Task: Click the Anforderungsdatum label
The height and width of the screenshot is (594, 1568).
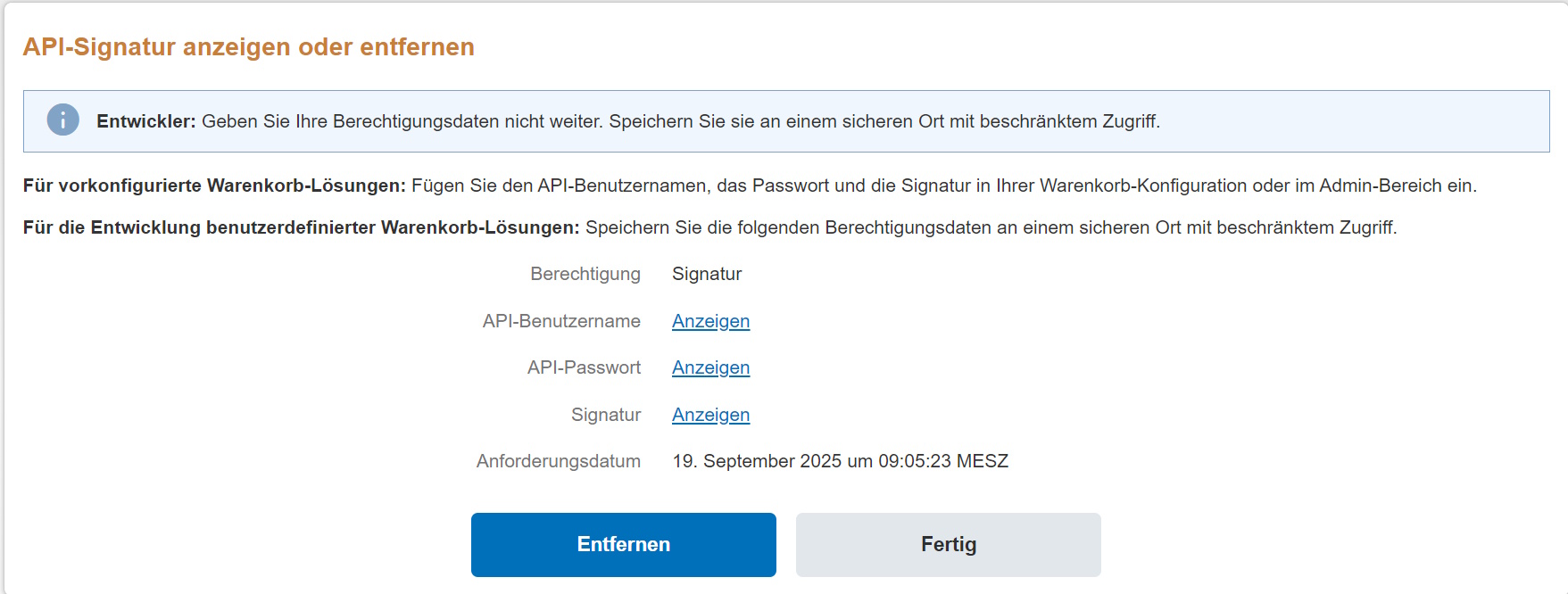Action: (558, 461)
